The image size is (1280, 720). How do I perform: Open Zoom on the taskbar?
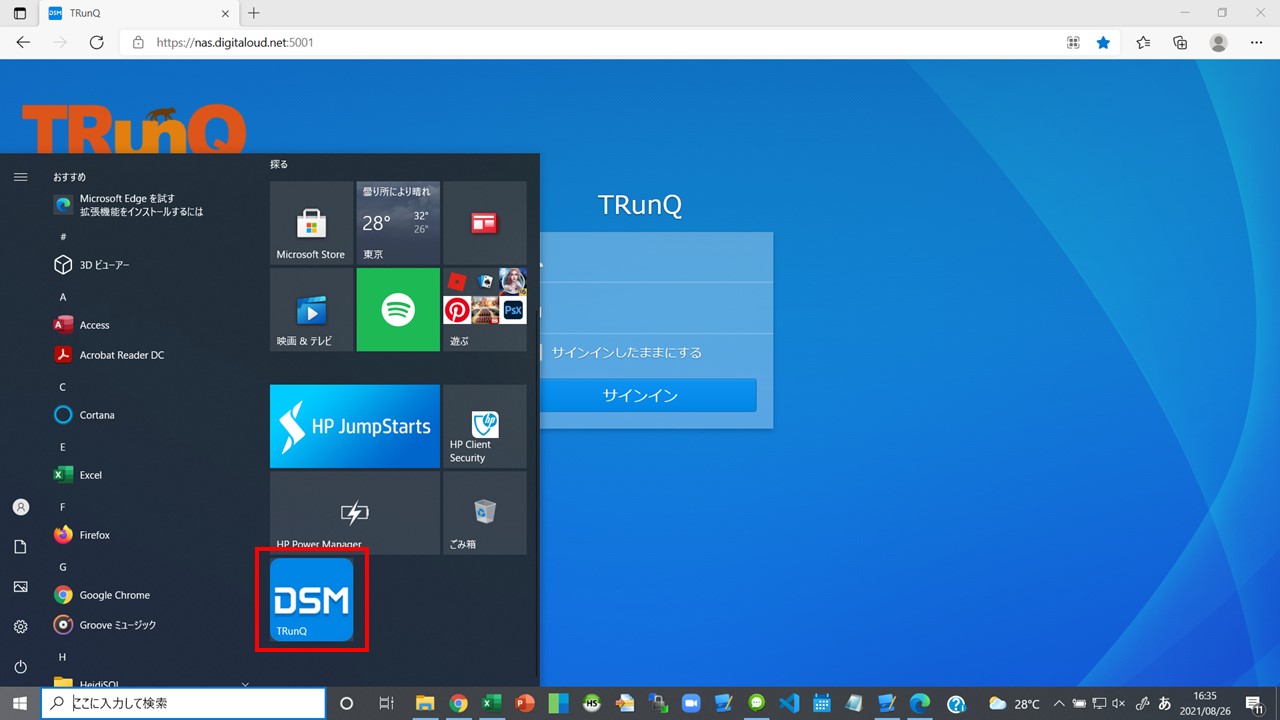(690, 703)
